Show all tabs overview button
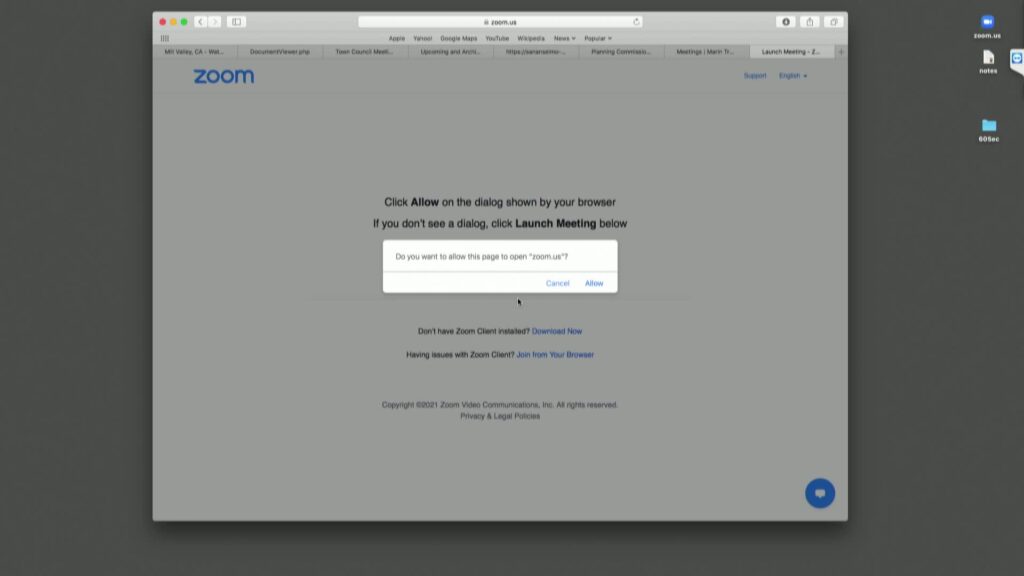Viewport: 1024px width, 576px height. tap(833, 22)
